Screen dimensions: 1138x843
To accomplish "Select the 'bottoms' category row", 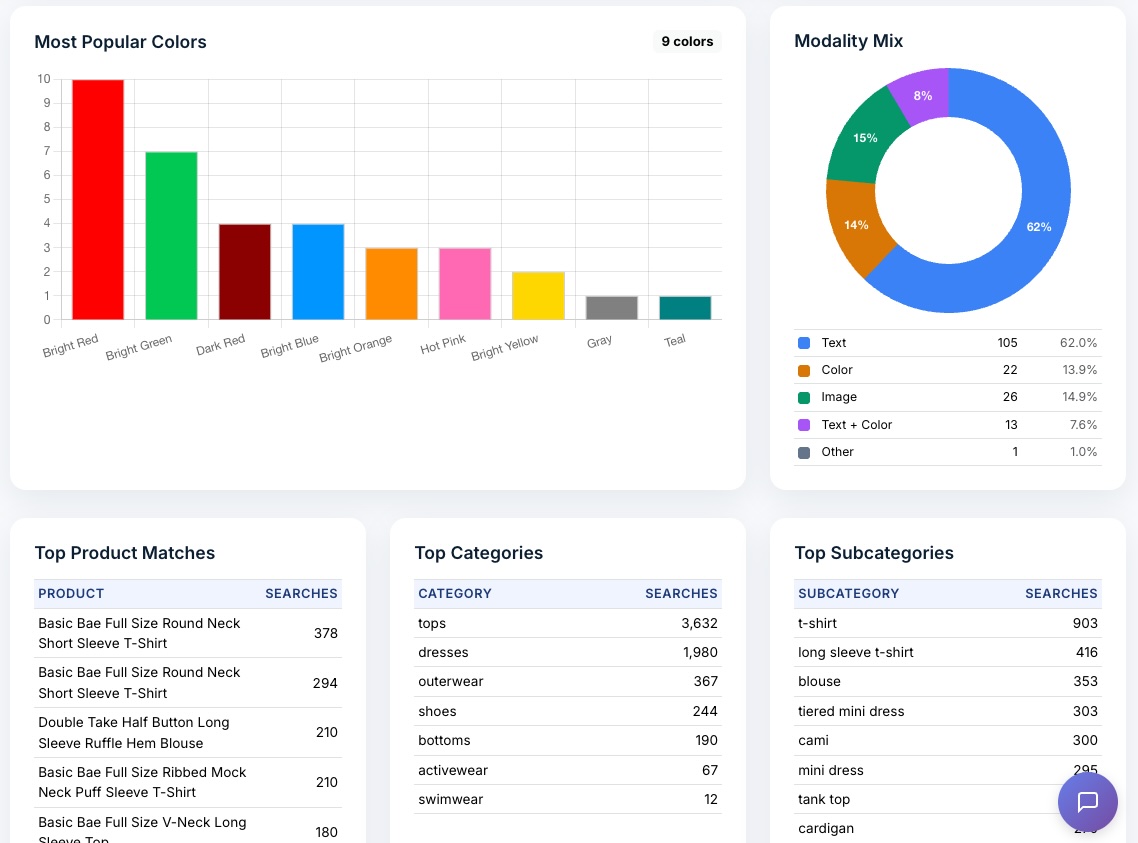I will (568, 740).
